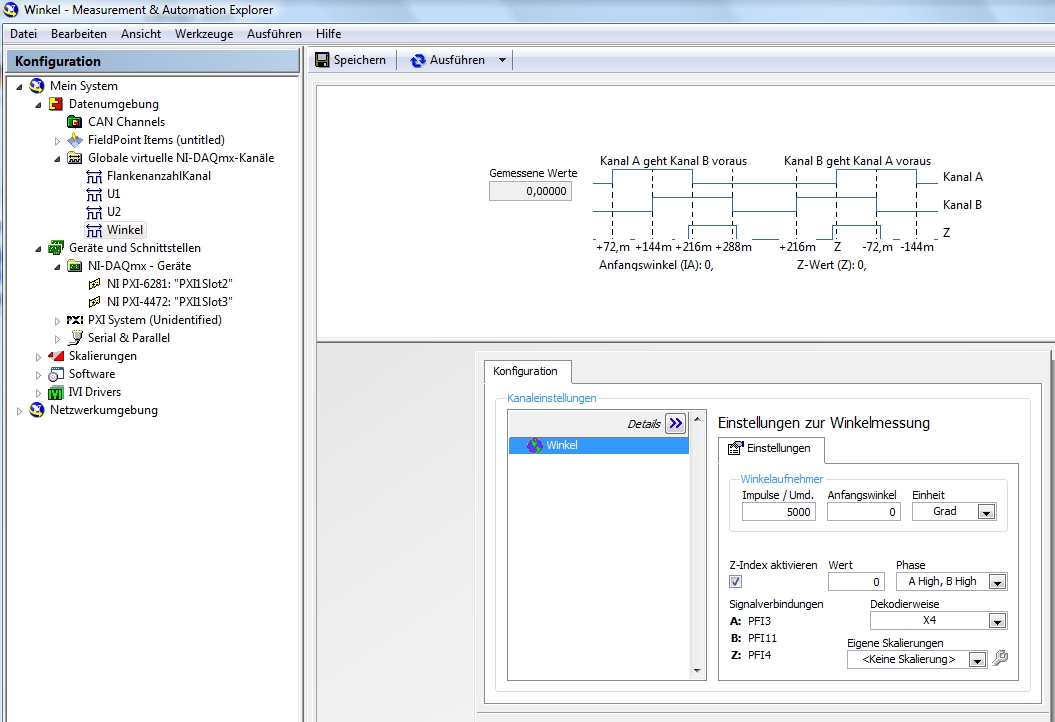The width and height of the screenshot is (1055, 722).
Task: Open the Dekodierweise dropdown
Action: pyautogui.click(x=998, y=621)
